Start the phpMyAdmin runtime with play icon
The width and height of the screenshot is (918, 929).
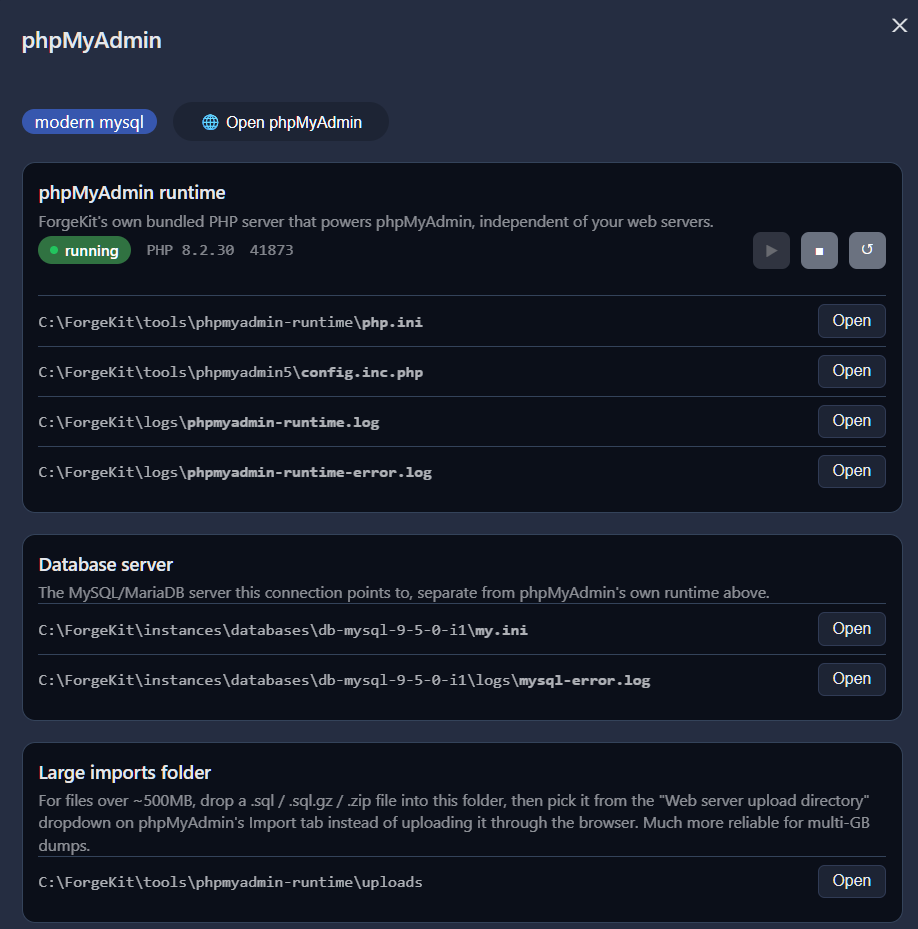pos(771,251)
